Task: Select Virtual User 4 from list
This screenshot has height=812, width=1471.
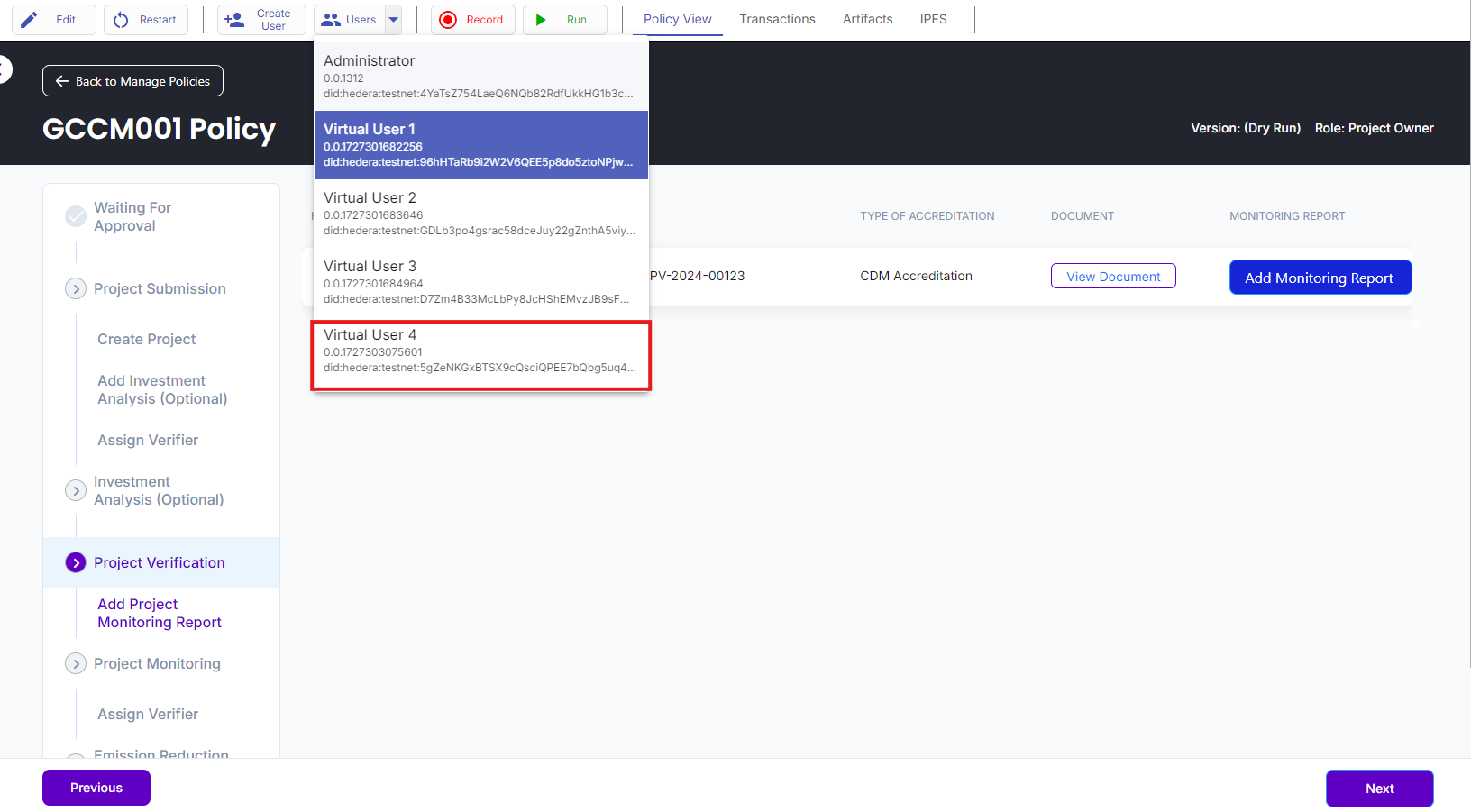Action: [x=480, y=351]
